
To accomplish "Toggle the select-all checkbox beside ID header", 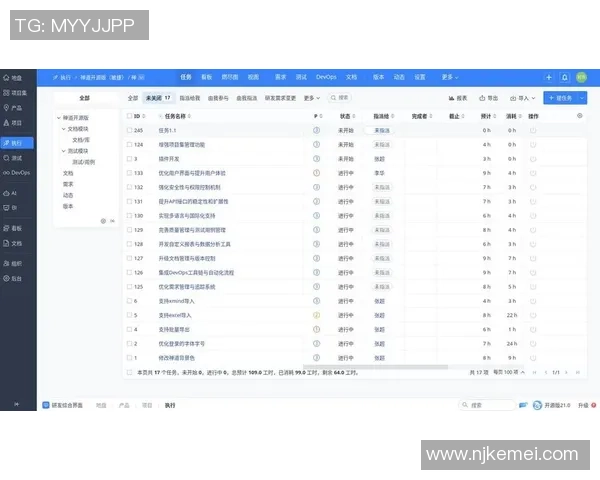I will pyautogui.click(x=129, y=116).
